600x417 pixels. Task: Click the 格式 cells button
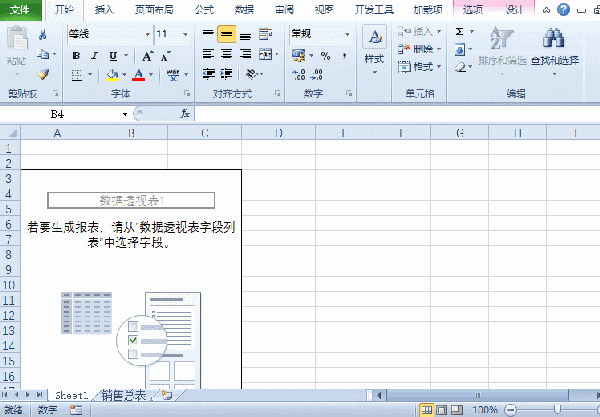419,67
